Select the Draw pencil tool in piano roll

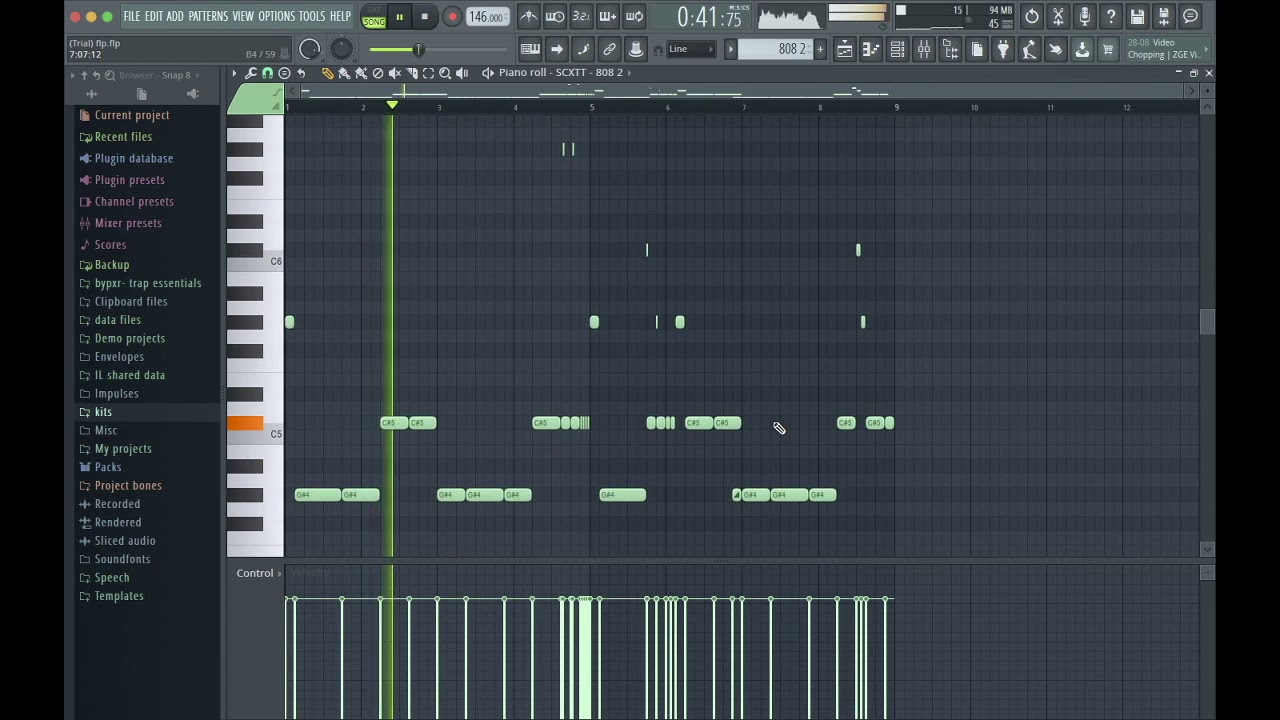pyautogui.click(x=328, y=73)
